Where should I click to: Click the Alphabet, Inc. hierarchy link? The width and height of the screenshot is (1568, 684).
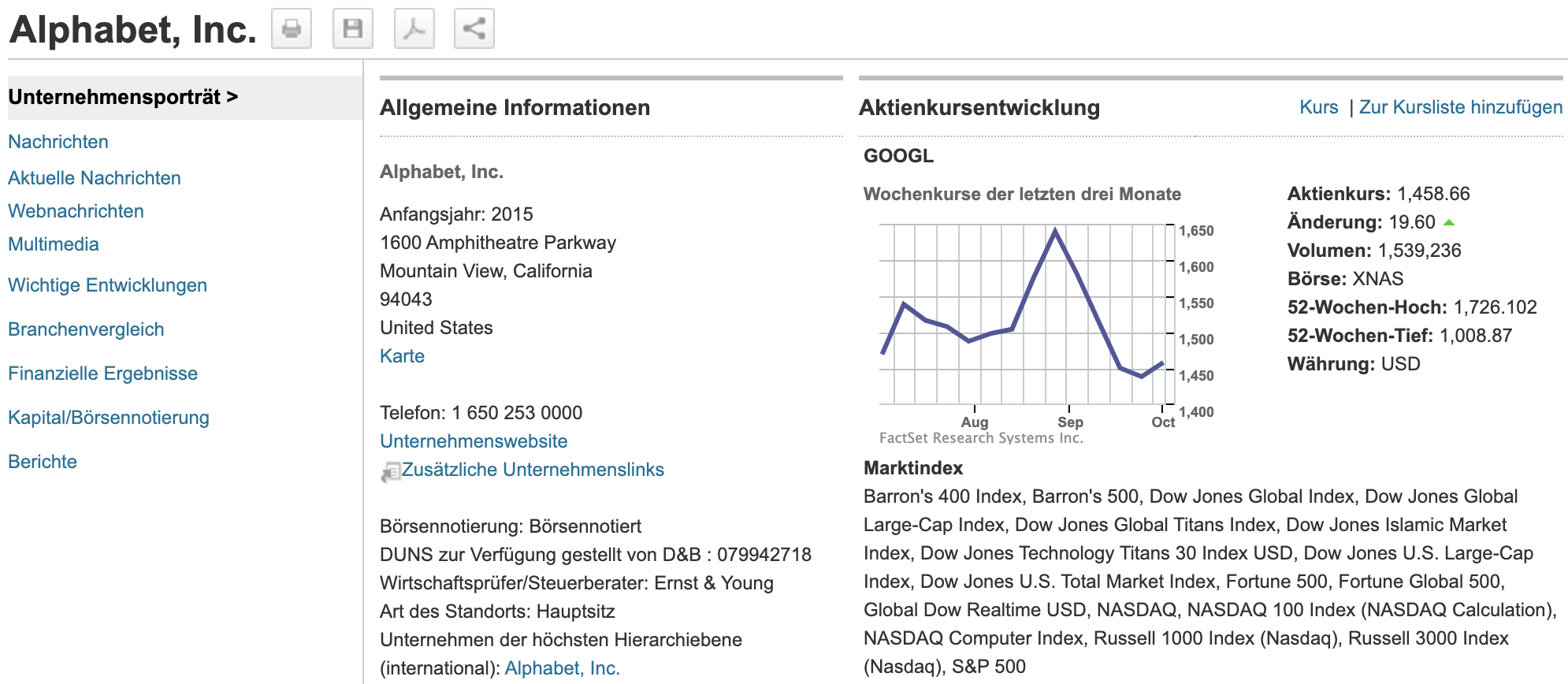coord(563,668)
